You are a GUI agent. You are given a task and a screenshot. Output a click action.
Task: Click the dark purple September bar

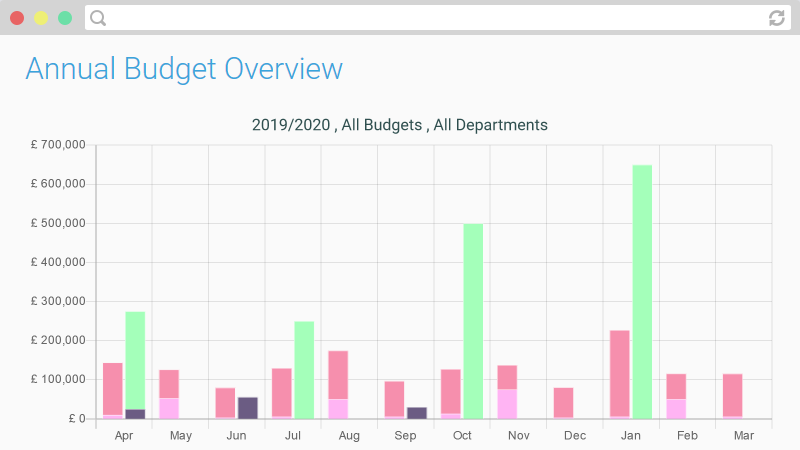pos(417,413)
